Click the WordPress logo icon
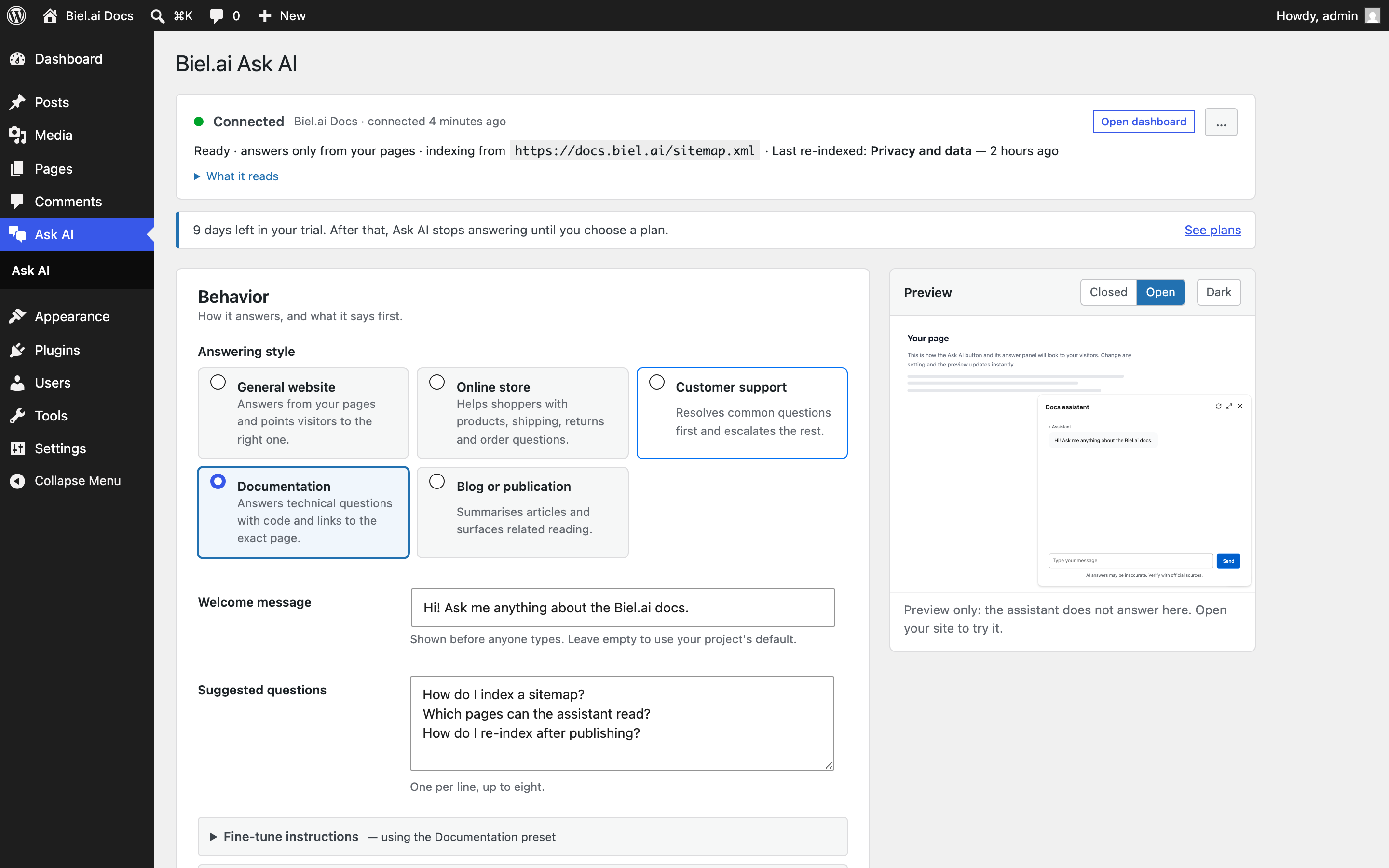The height and width of the screenshot is (868, 1389). click(x=17, y=15)
